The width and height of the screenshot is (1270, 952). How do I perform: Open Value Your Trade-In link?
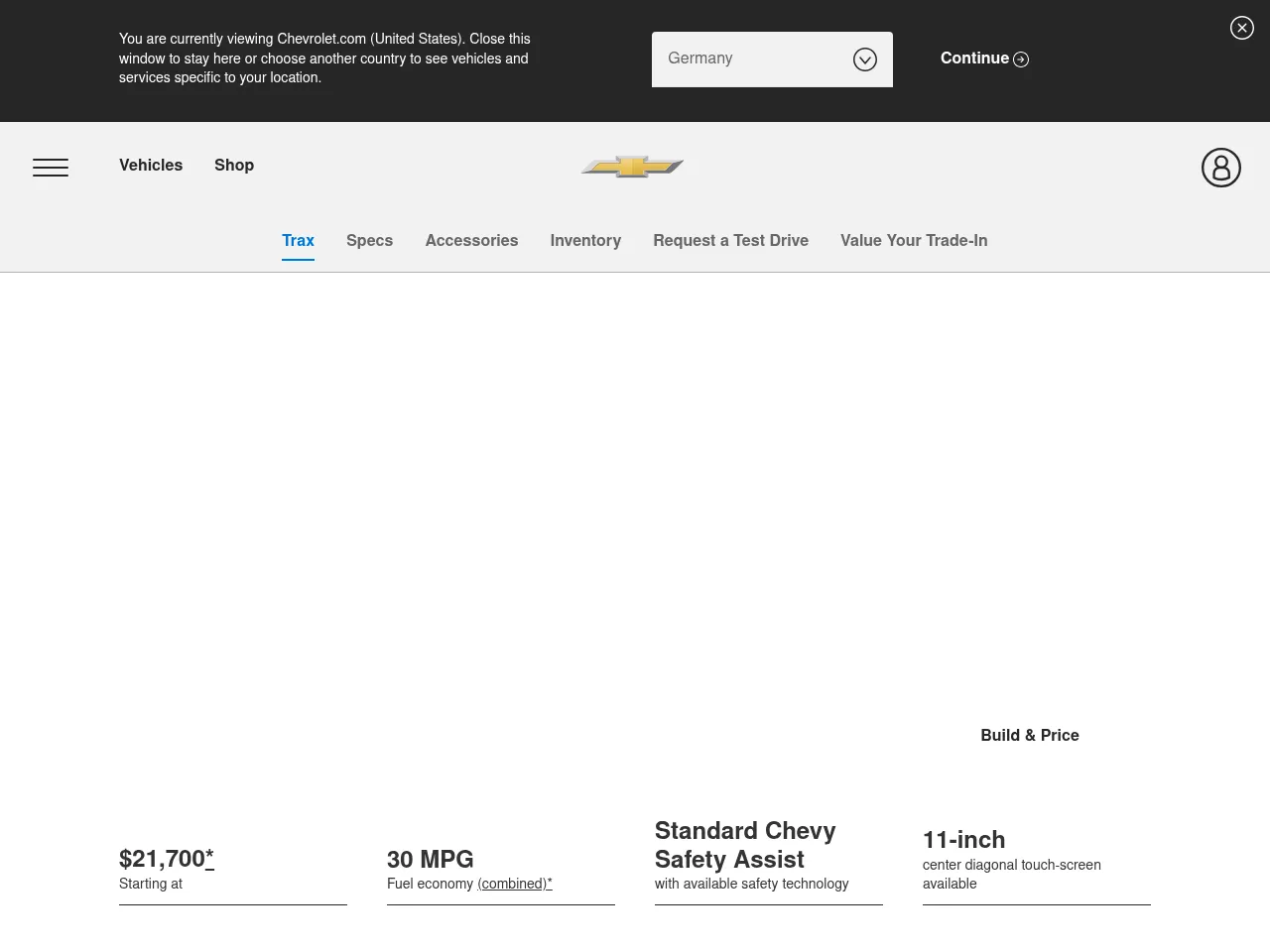point(914,241)
